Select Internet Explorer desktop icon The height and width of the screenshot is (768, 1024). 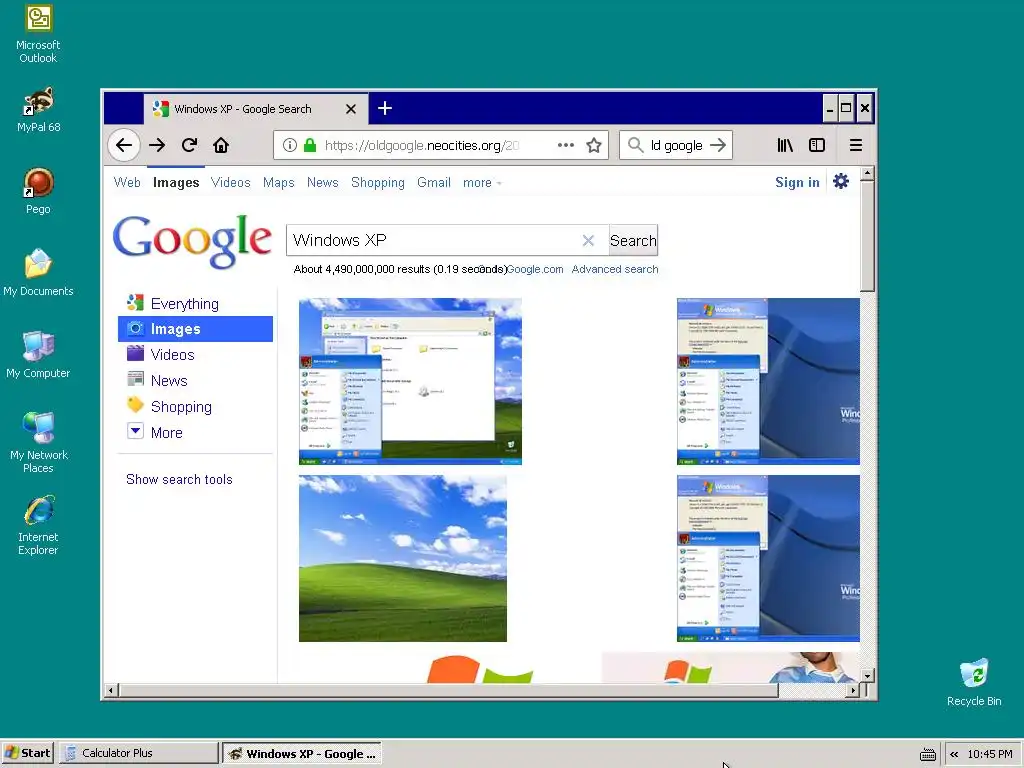pos(39,525)
